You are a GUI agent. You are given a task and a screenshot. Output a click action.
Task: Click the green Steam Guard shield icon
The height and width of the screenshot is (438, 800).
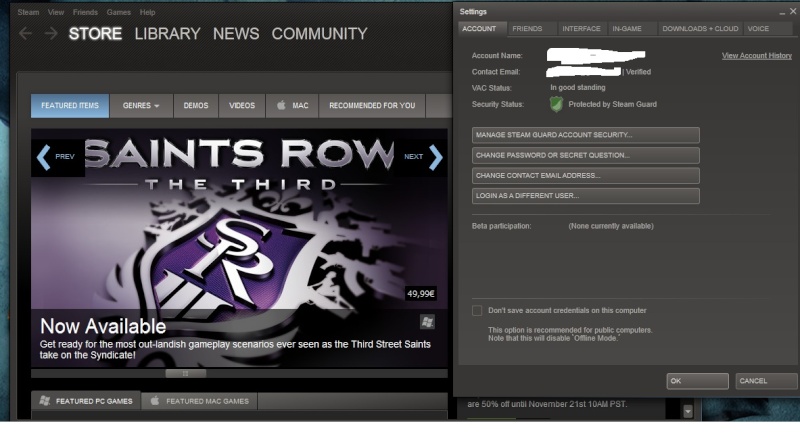click(x=556, y=104)
